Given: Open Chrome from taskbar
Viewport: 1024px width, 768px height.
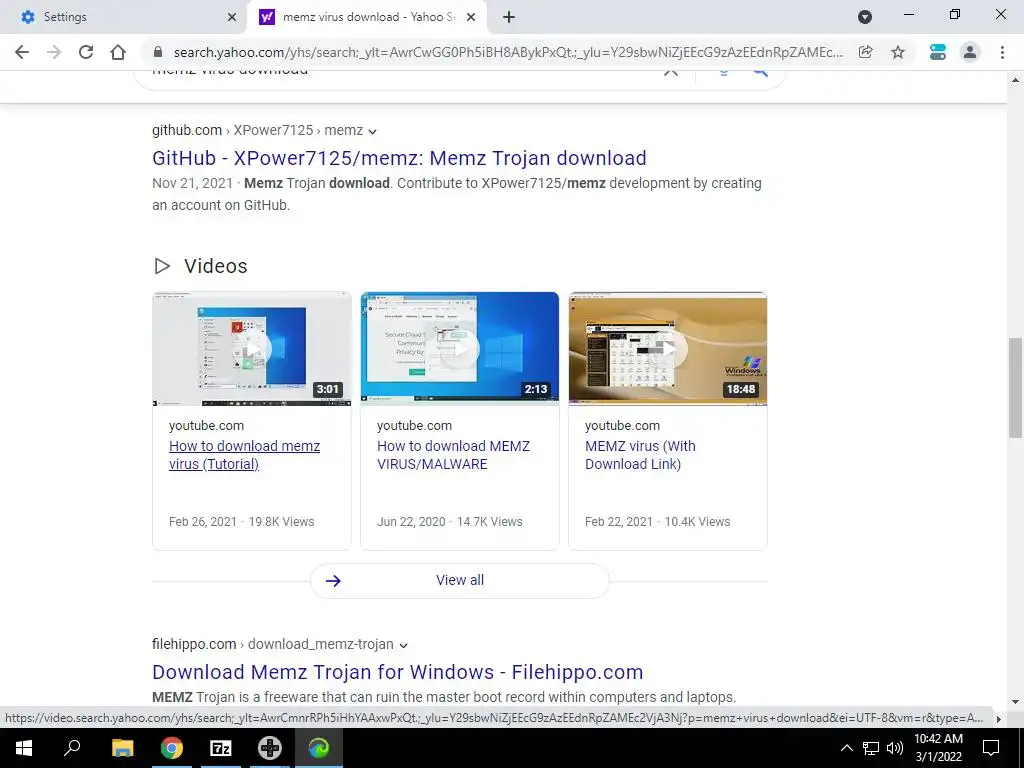Looking at the screenshot, I should 171,748.
